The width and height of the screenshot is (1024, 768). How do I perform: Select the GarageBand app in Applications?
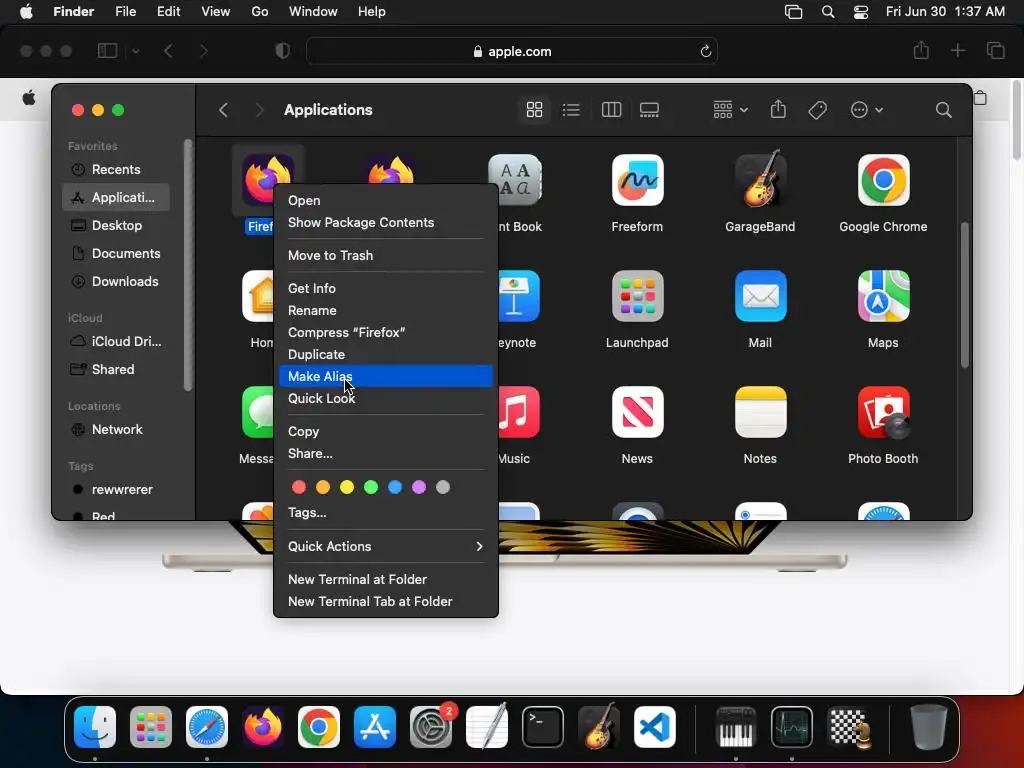(x=760, y=180)
